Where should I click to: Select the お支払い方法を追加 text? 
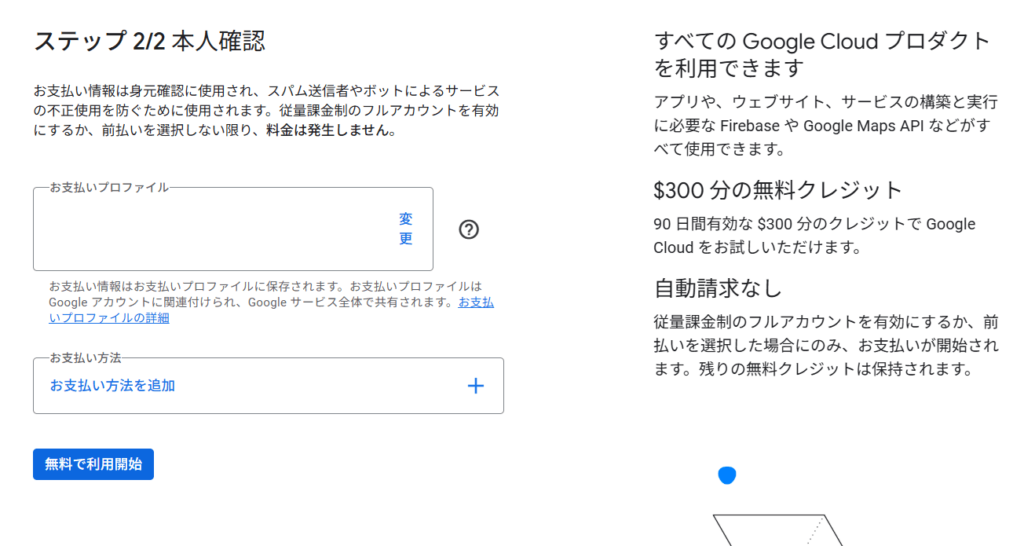112,386
